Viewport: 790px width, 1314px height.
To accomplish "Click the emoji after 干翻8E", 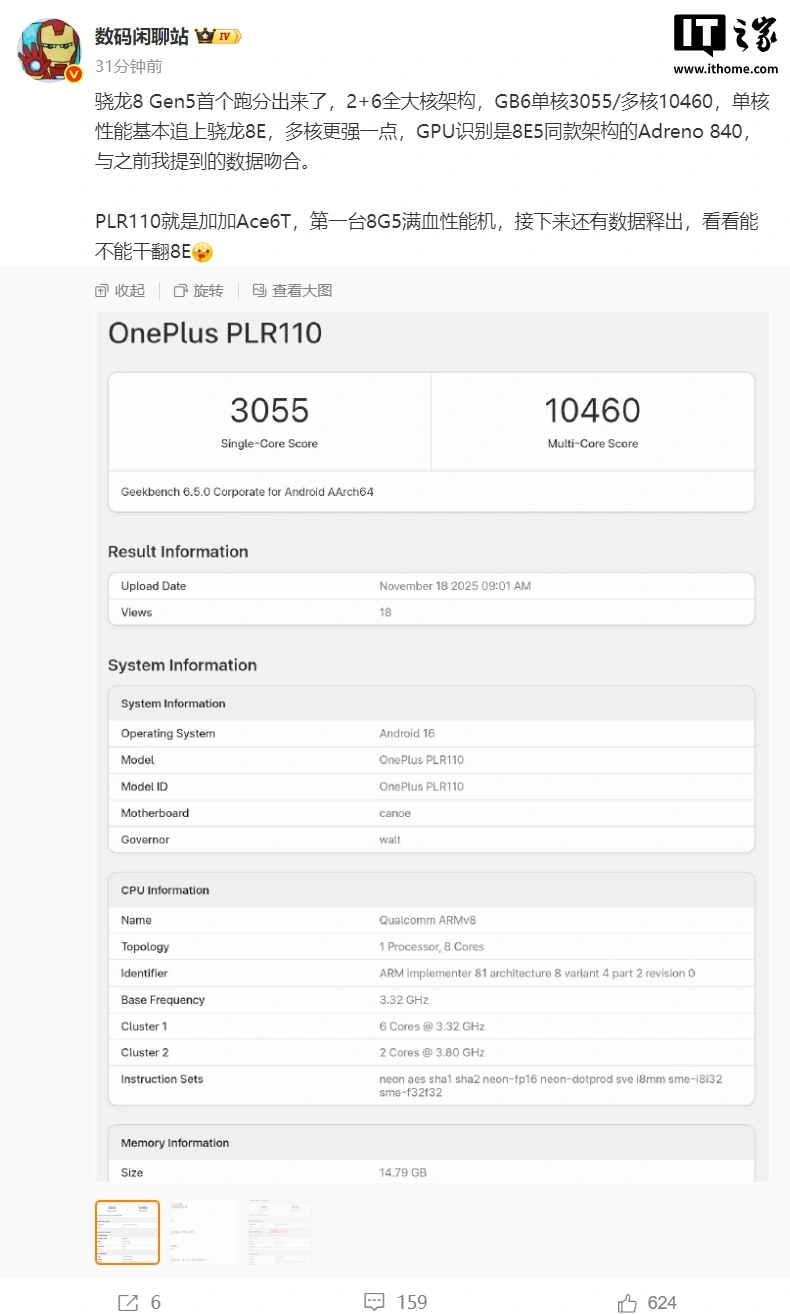I will pyautogui.click(x=203, y=253).
